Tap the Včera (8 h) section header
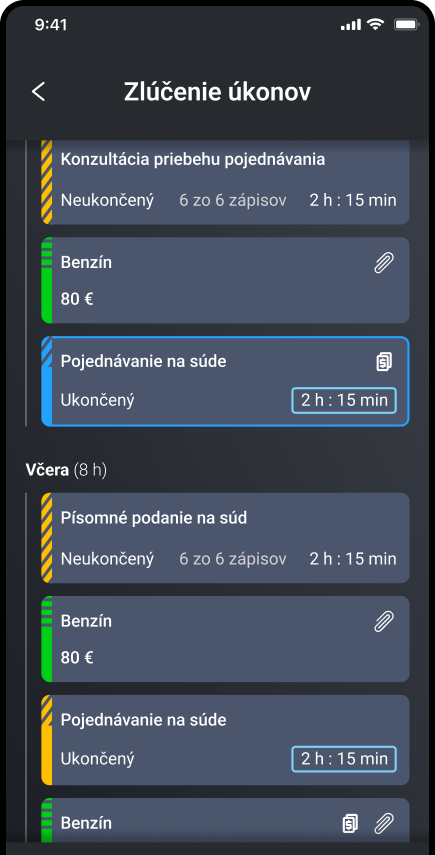 (x=67, y=470)
